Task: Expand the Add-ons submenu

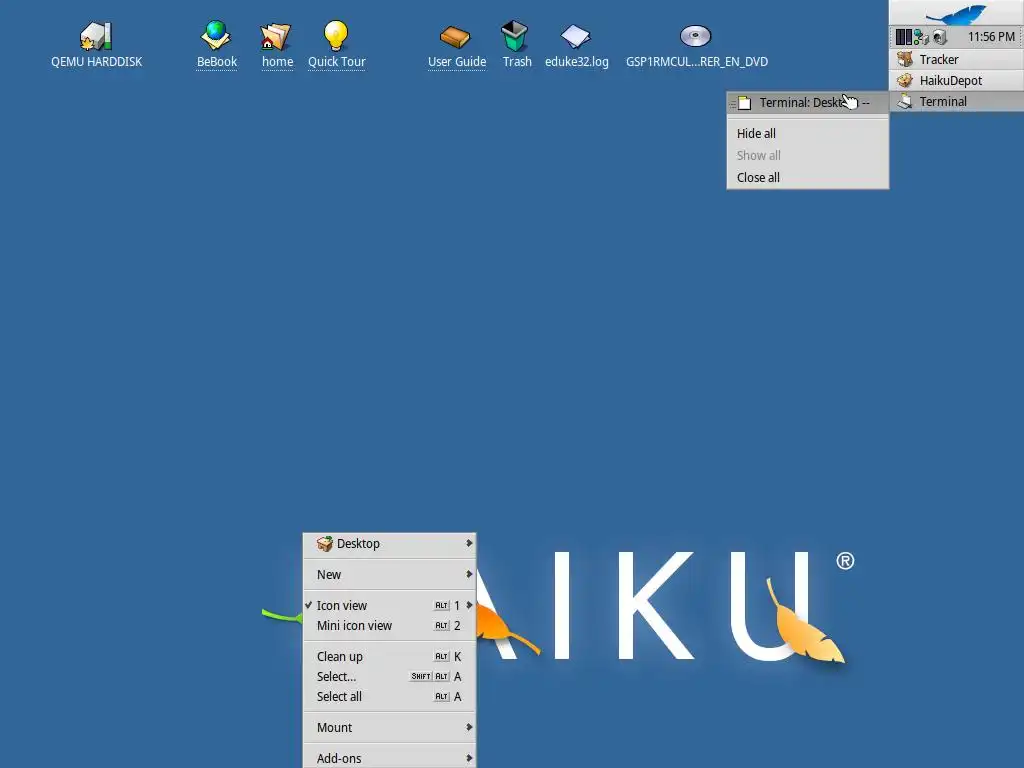Action: click(x=389, y=758)
